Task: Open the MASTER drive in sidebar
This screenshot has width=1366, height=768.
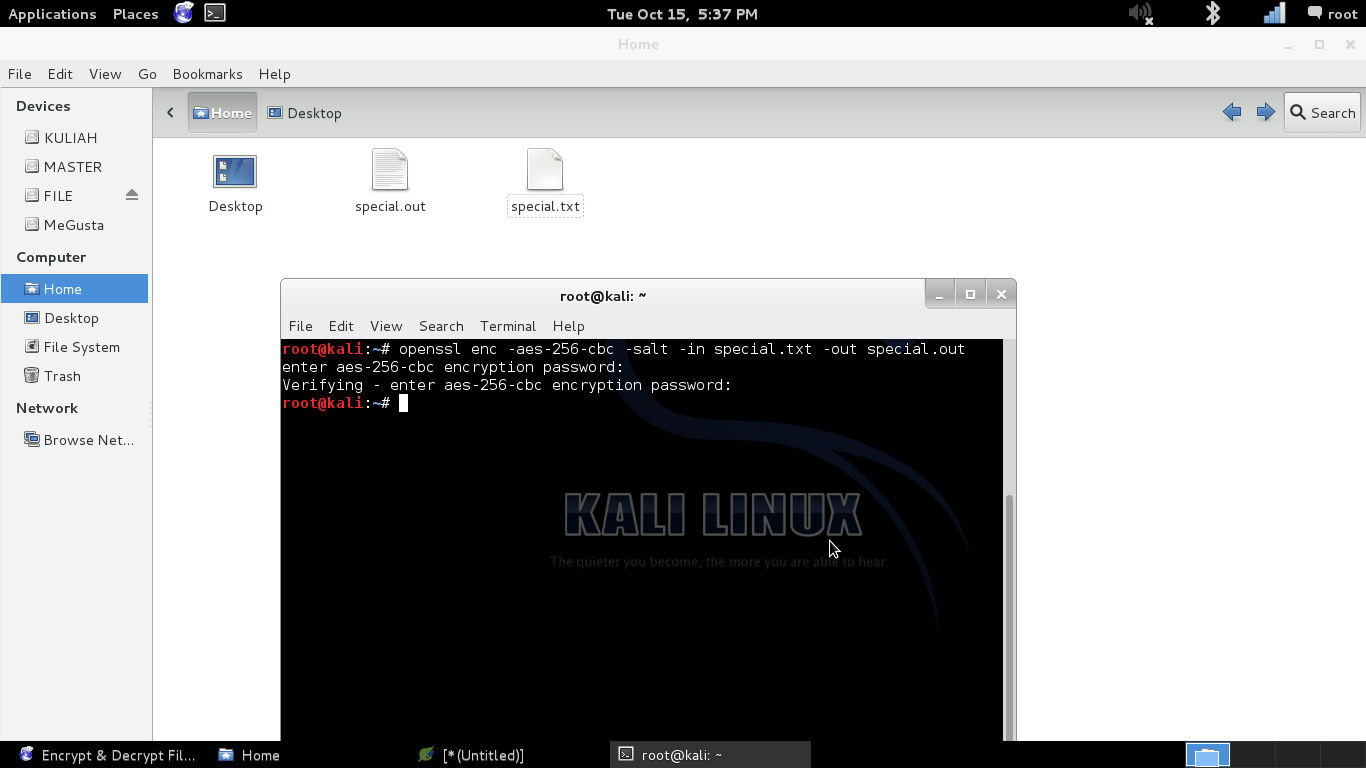Action: click(x=75, y=167)
